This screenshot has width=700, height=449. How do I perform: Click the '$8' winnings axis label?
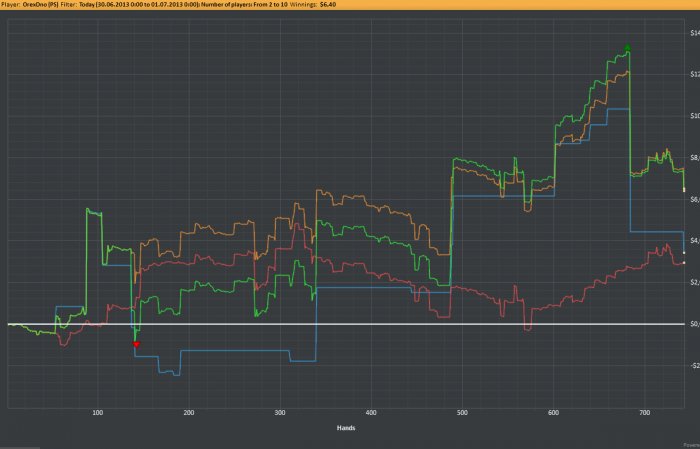coord(695,158)
